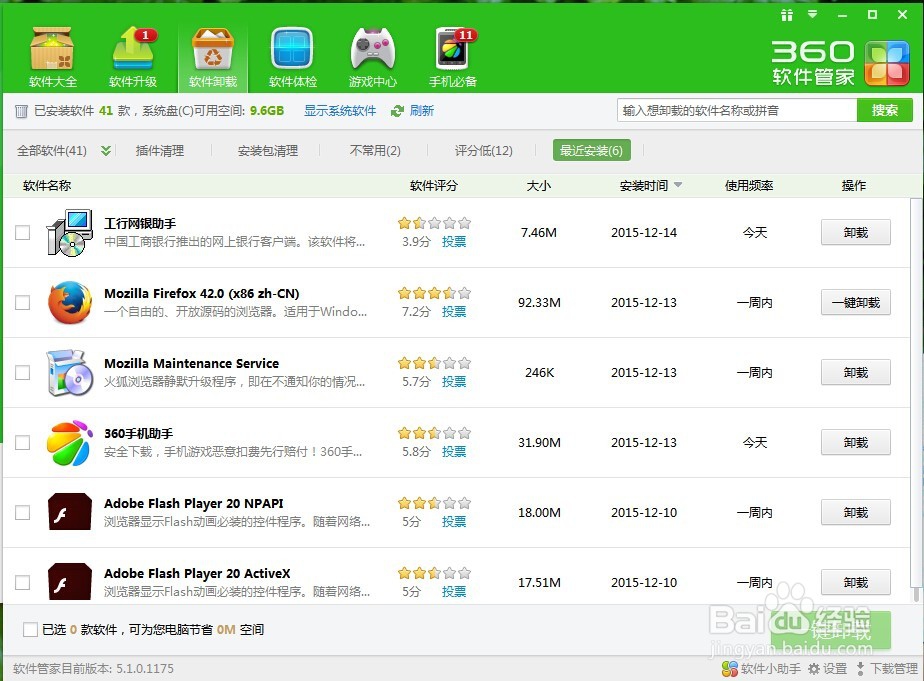
Task: Tick checkbox for Flash Player 20 ActiveX
Action: [x=22, y=583]
